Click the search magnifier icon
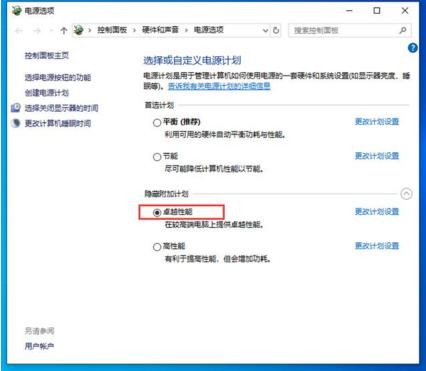This screenshot has width=426, height=371. pos(403,30)
